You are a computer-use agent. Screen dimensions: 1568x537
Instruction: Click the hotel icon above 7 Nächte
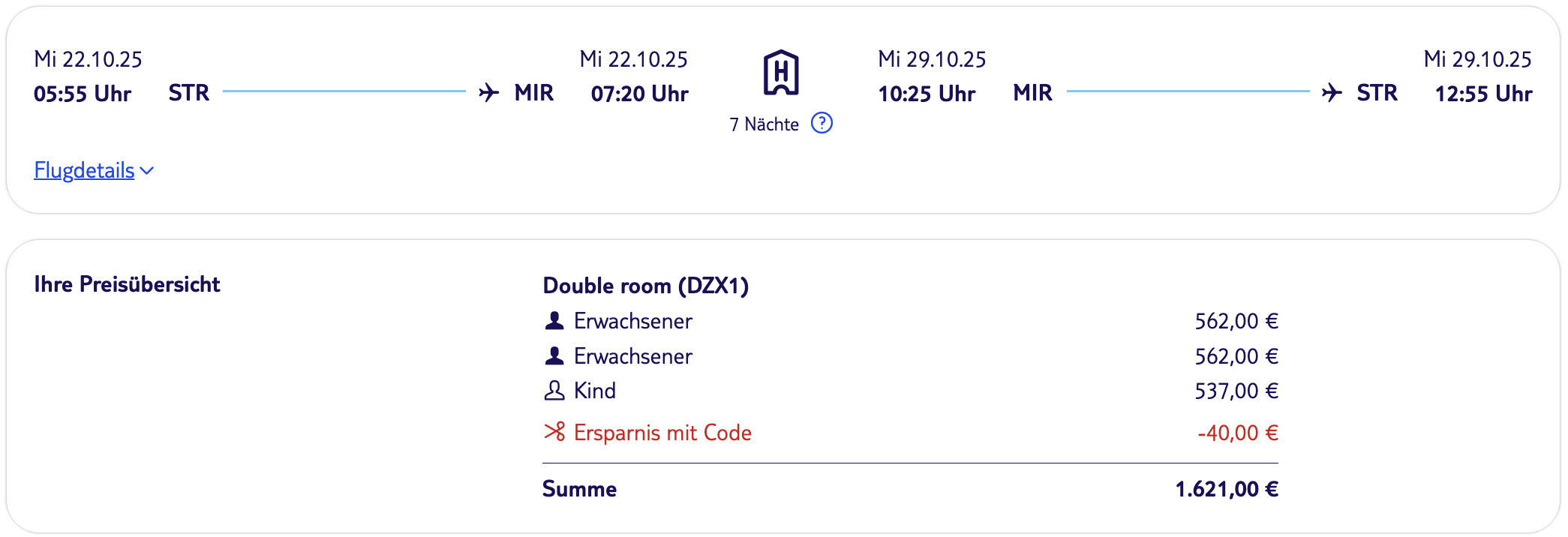tap(781, 73)
